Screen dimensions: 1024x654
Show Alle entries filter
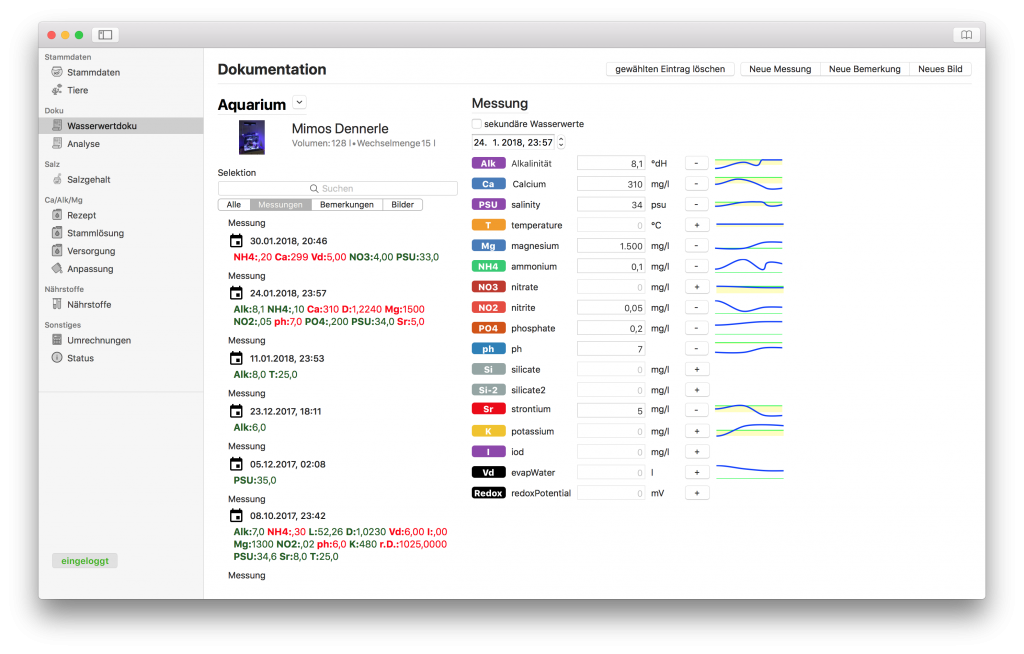coord(234,205)
